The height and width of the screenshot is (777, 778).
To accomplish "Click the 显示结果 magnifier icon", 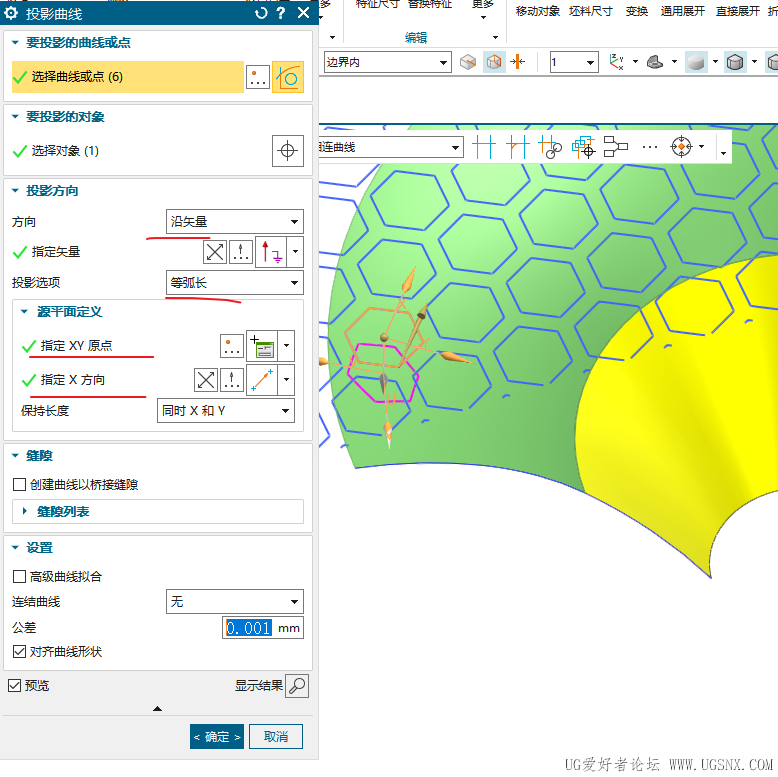I will click(297, 686).
